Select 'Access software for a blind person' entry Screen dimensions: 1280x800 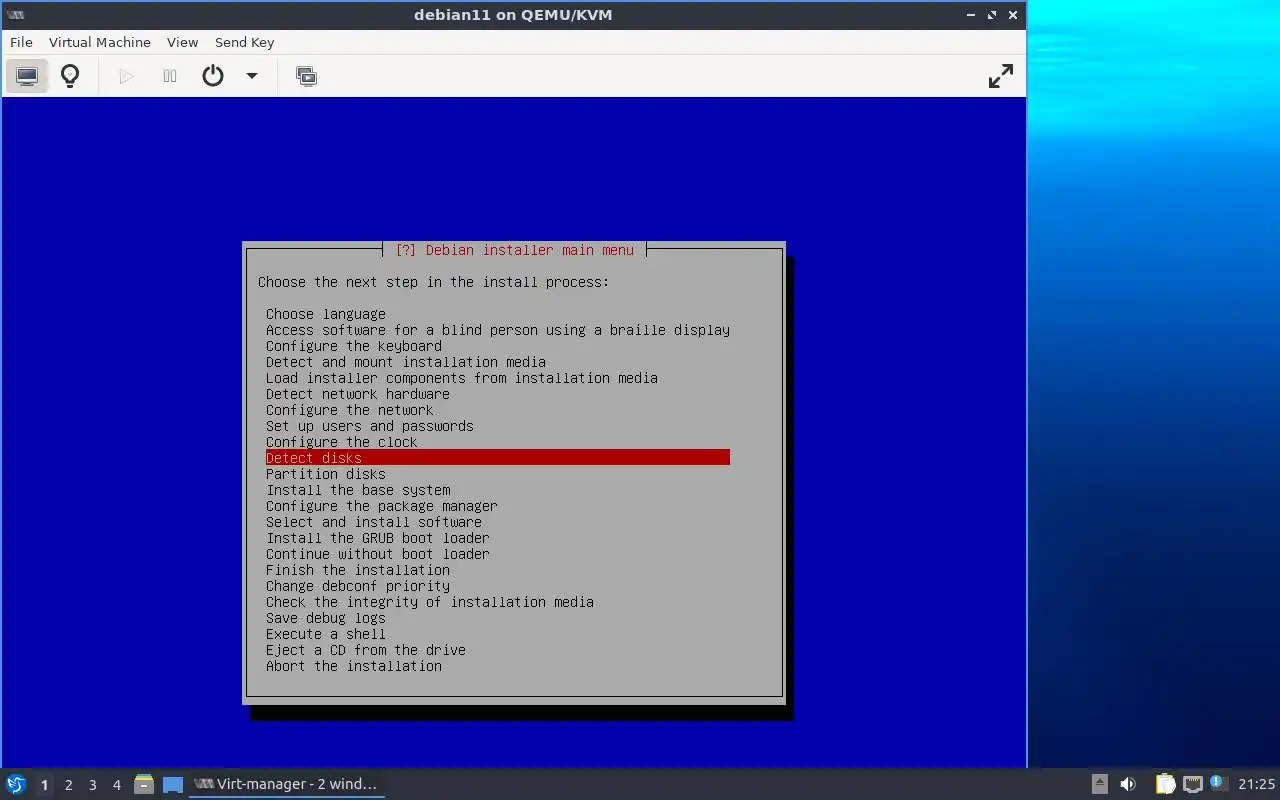click(498, 330)
